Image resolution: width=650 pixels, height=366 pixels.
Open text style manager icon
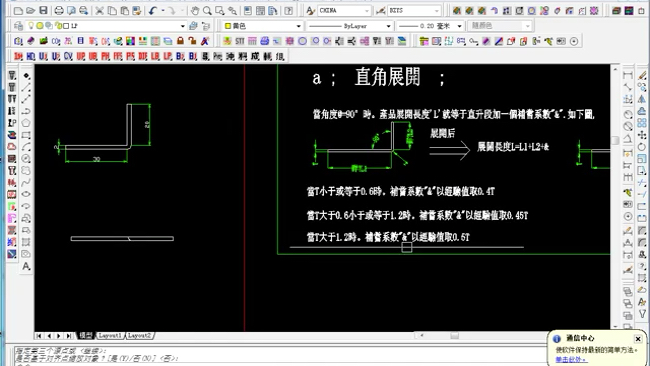pos(310,10)
